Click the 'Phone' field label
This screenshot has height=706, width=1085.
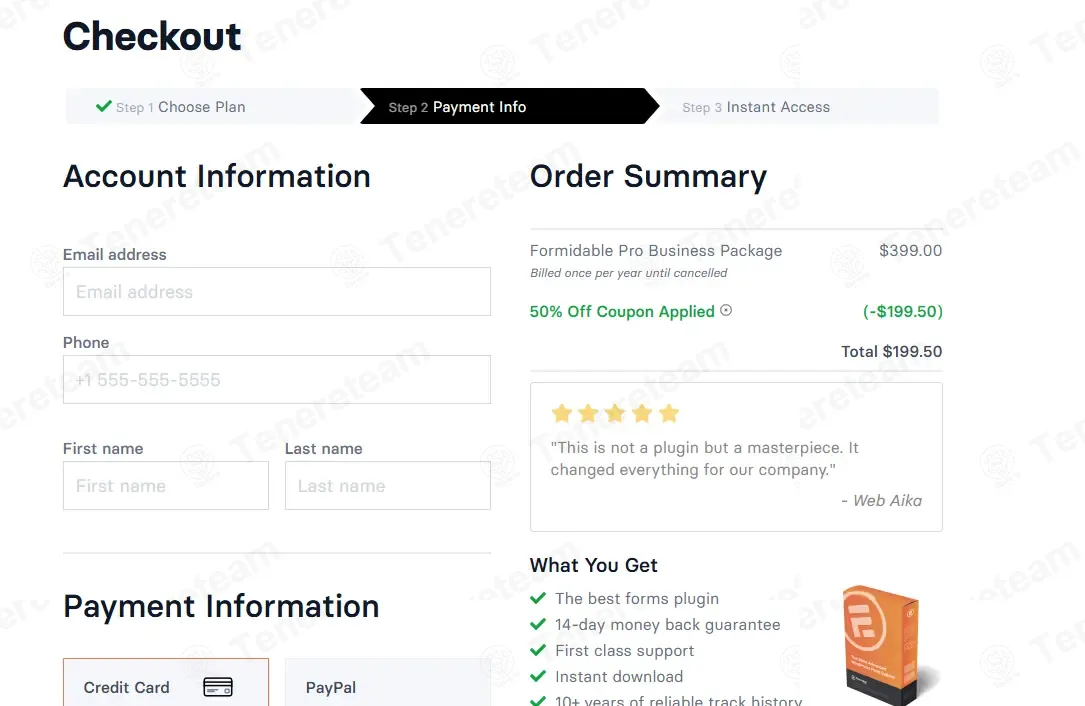click(x=86, y=343)
